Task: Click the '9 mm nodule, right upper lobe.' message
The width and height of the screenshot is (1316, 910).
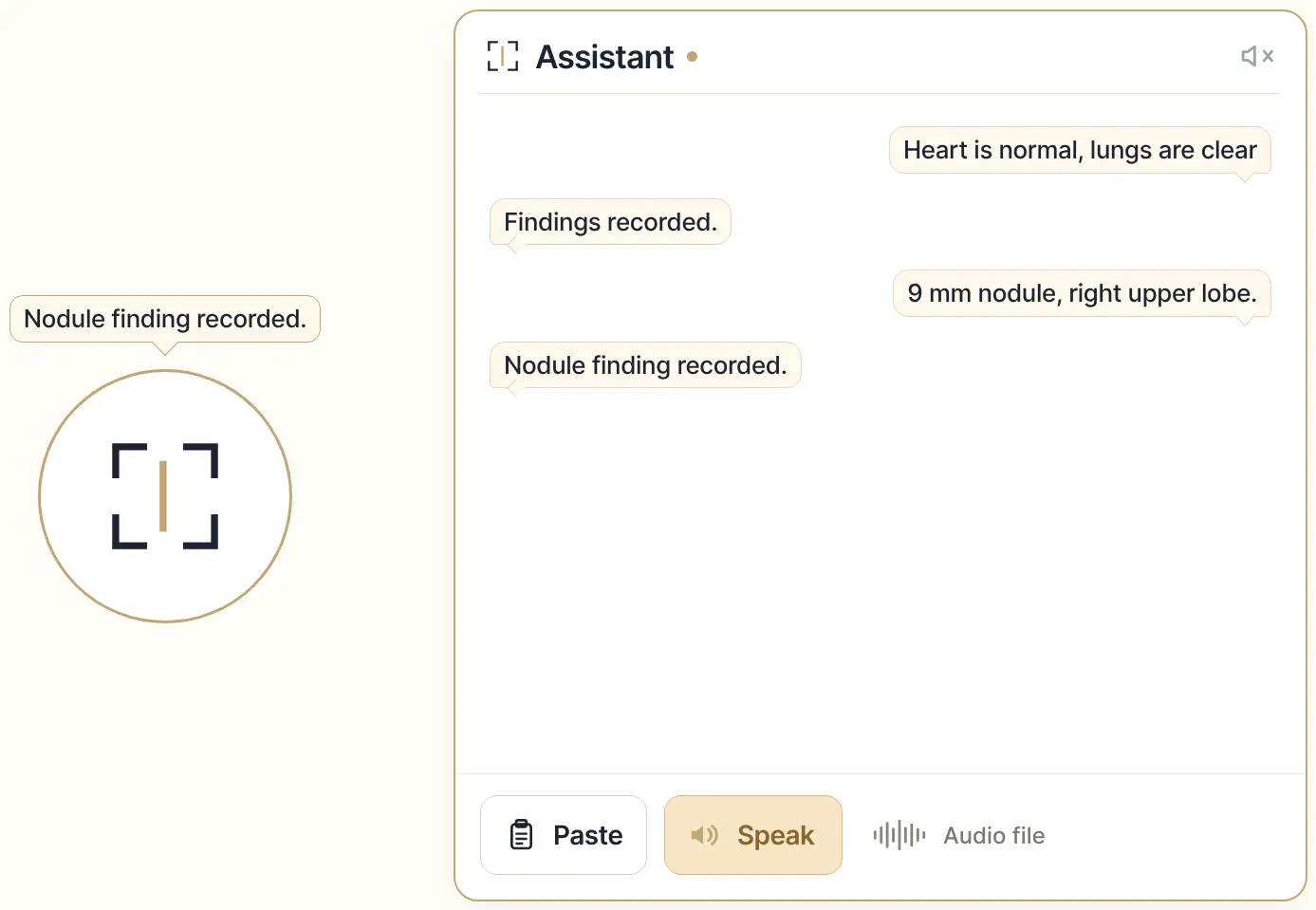Action: (1082, 293)
